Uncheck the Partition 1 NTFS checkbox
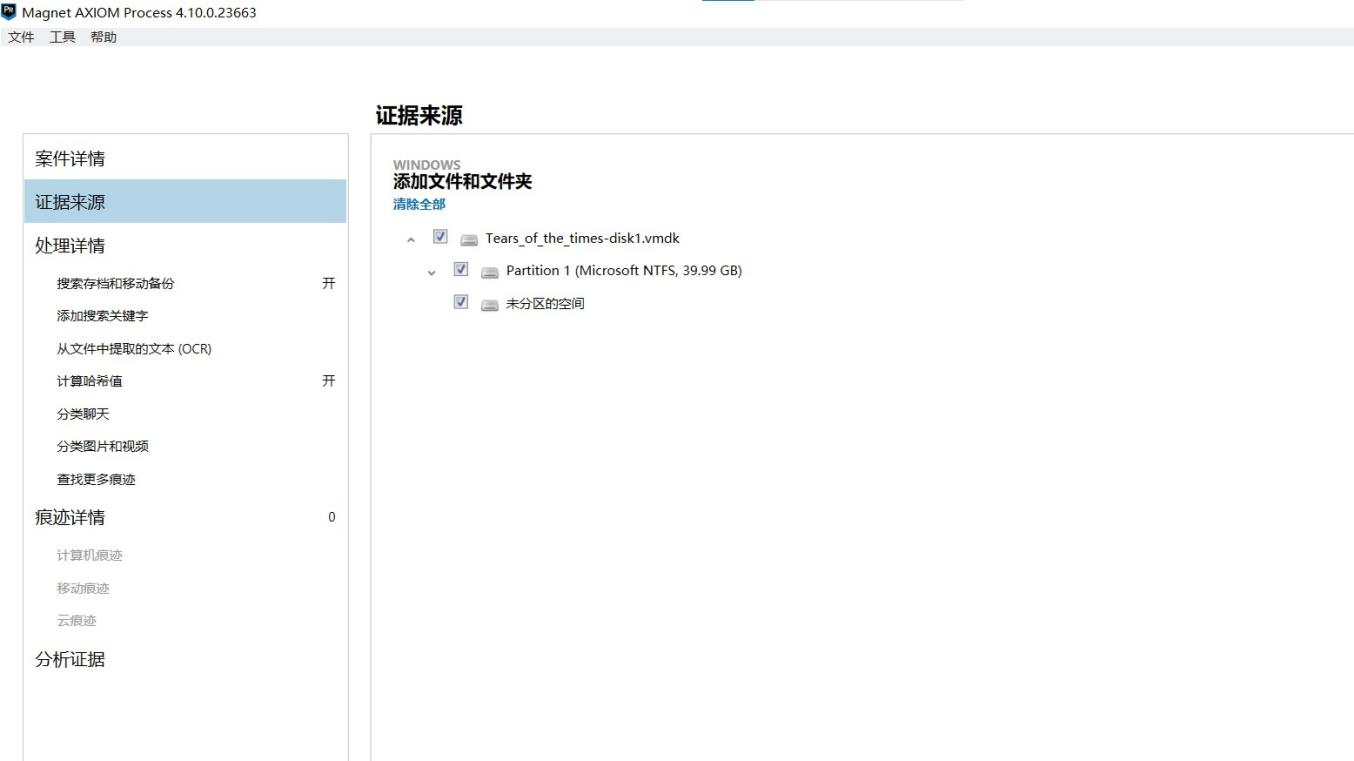 click(461, 269)
